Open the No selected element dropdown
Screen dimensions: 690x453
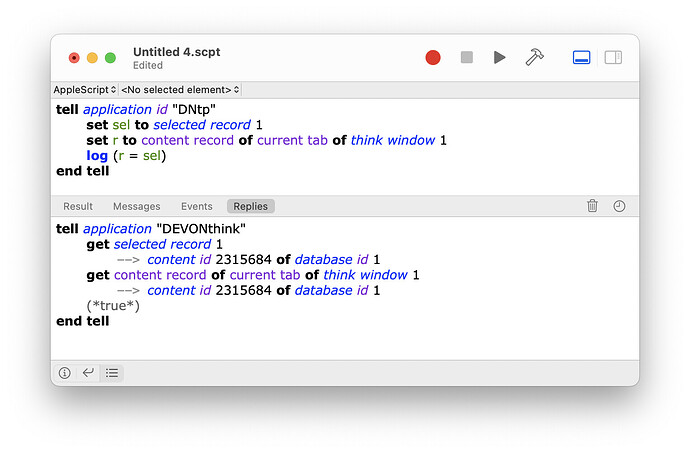(x=180, y=90)
